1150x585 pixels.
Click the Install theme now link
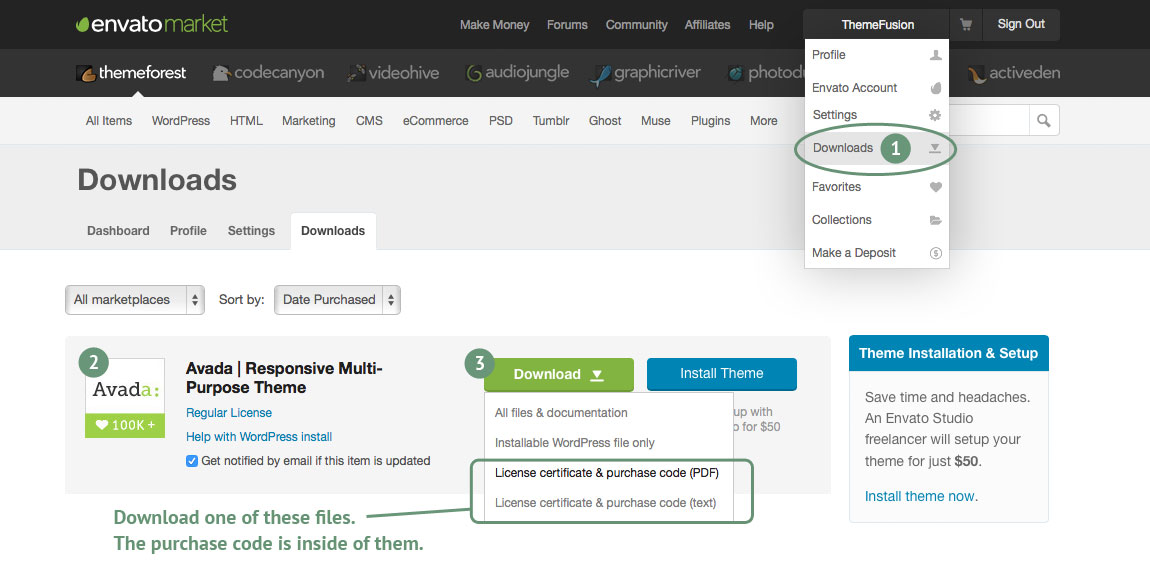921,496
